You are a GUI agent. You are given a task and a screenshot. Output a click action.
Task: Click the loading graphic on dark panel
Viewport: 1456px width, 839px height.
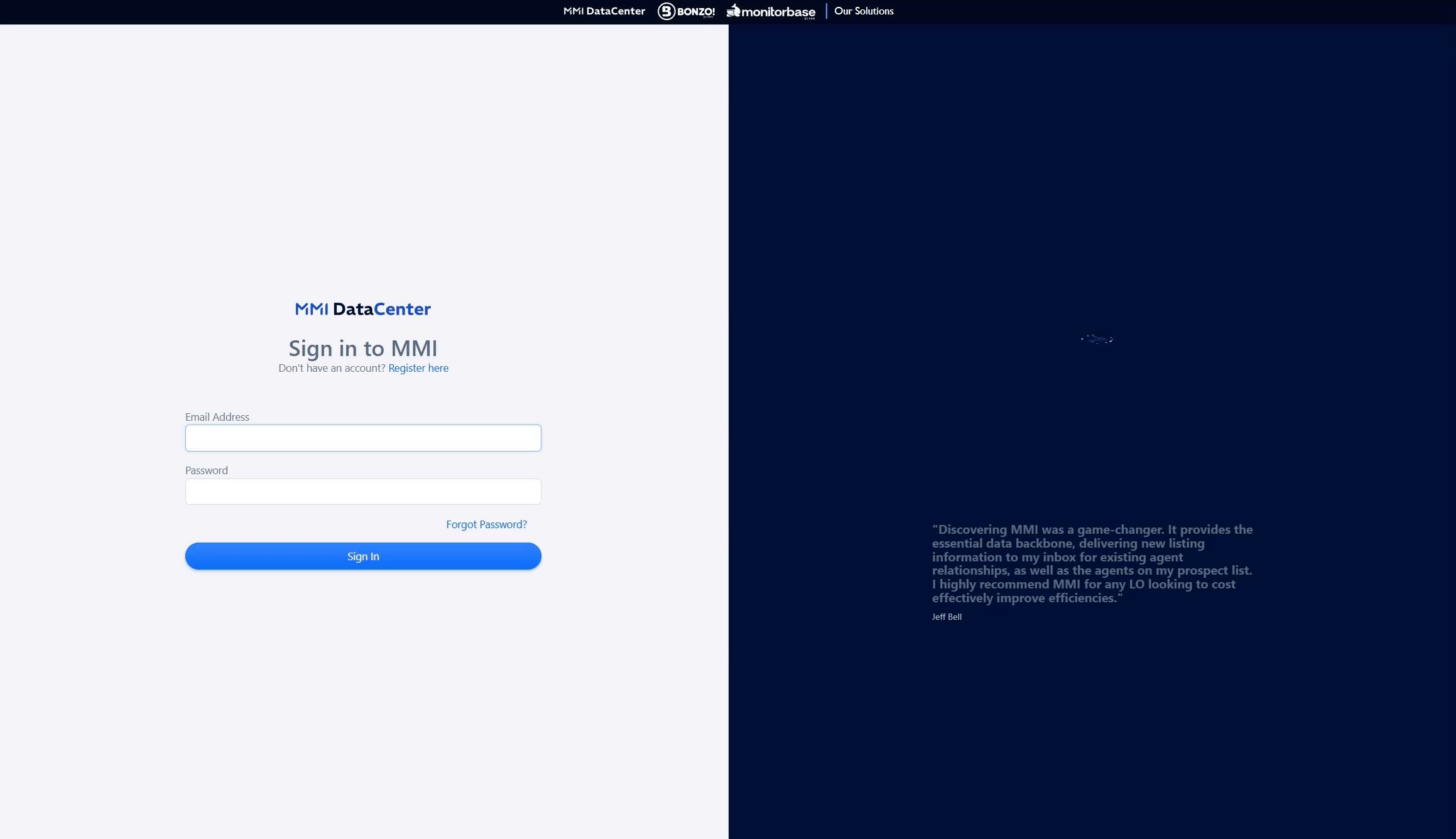[1097, 339]
